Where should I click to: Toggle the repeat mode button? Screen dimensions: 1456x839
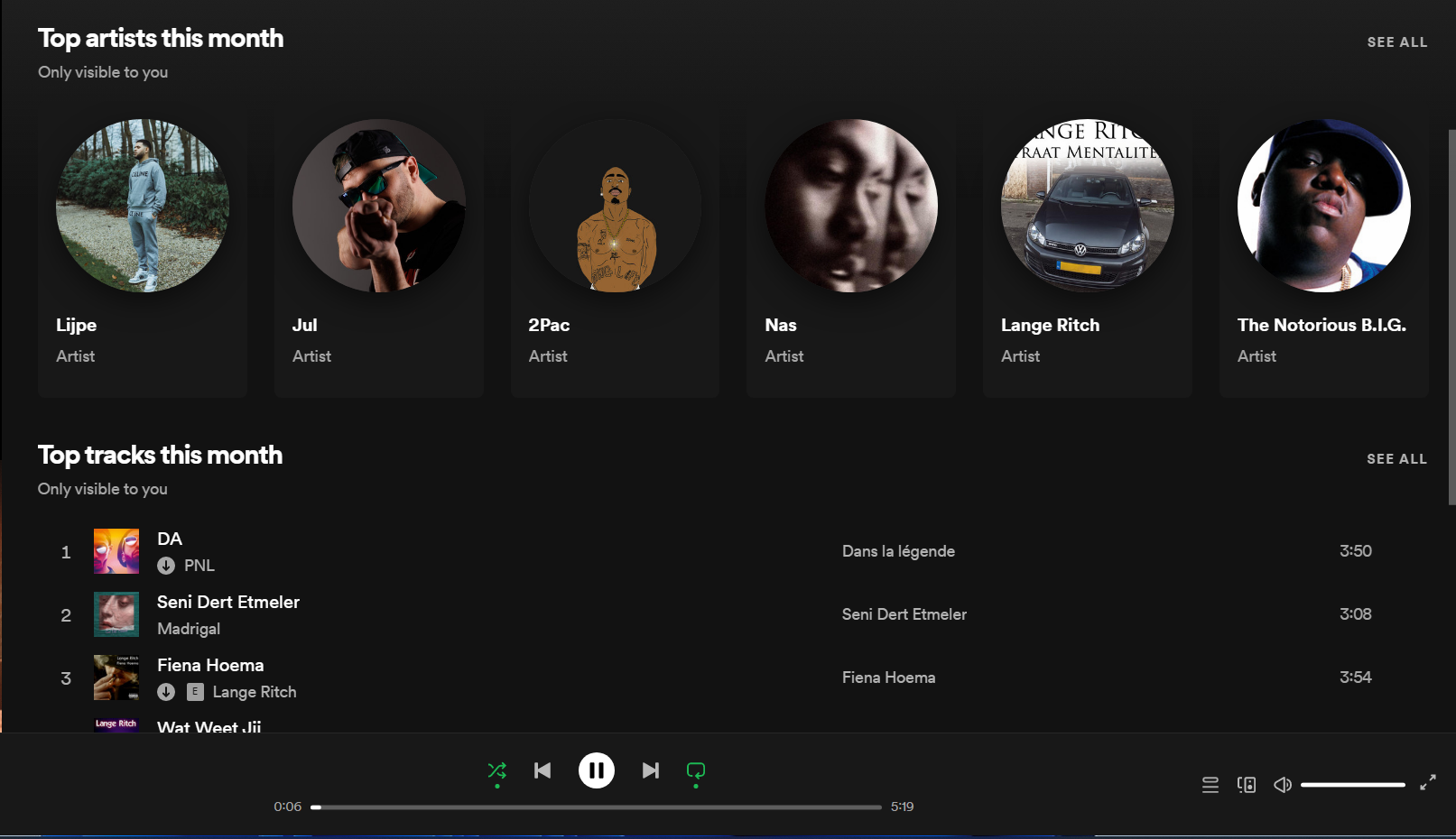pos(695,770)
